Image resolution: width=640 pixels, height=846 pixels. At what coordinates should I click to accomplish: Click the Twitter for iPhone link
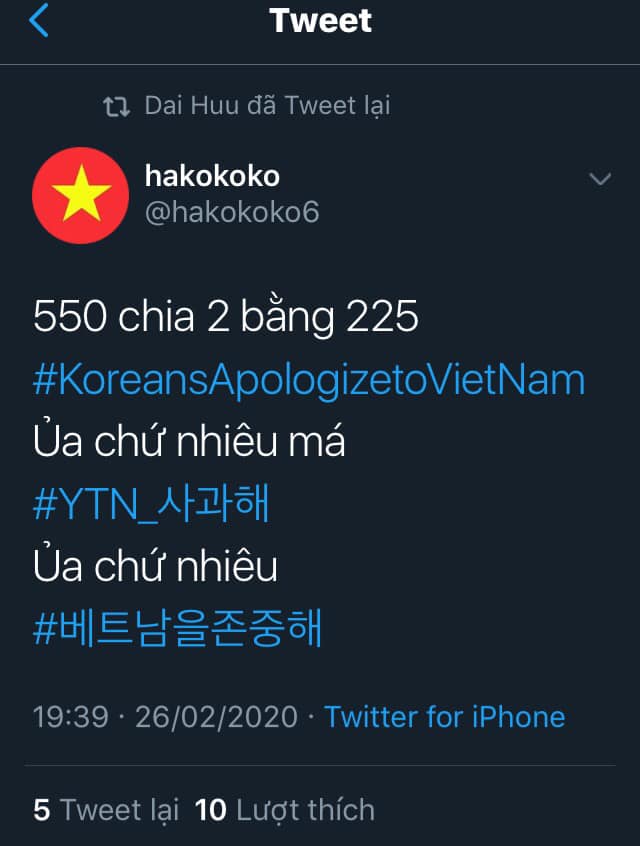coord(445,717)
